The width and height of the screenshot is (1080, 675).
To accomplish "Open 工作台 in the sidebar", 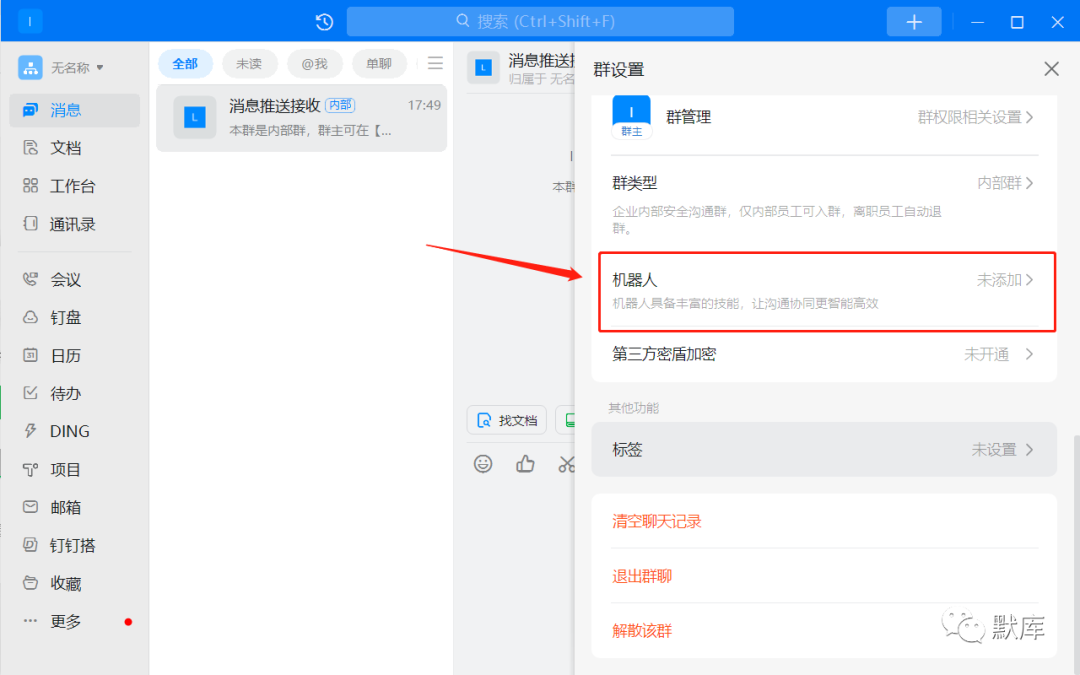I will point(74,186).
